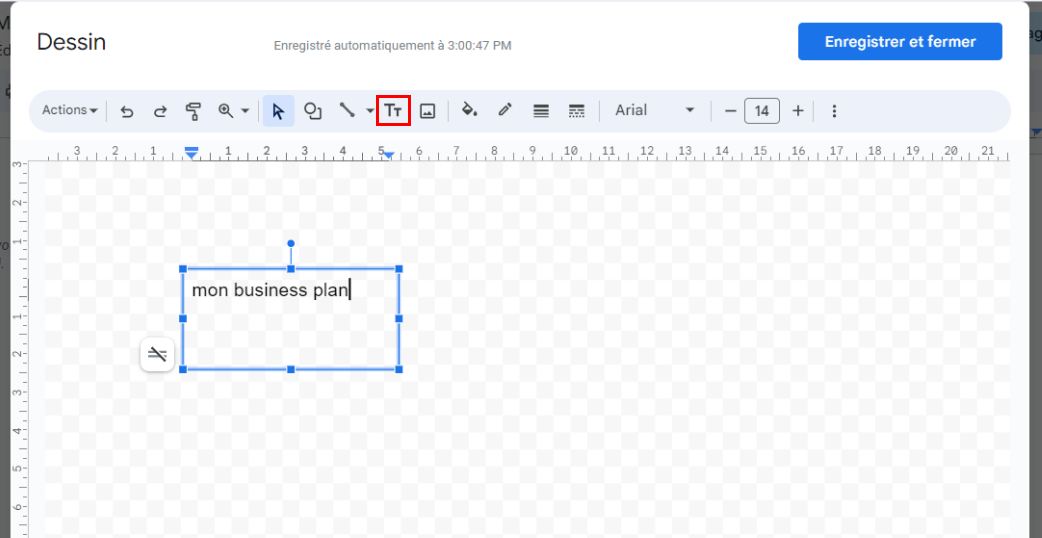The width and height of the screenshot is (1042, 538).
Task: Open the Fill color paint bucket
Action: pos(470,111)
